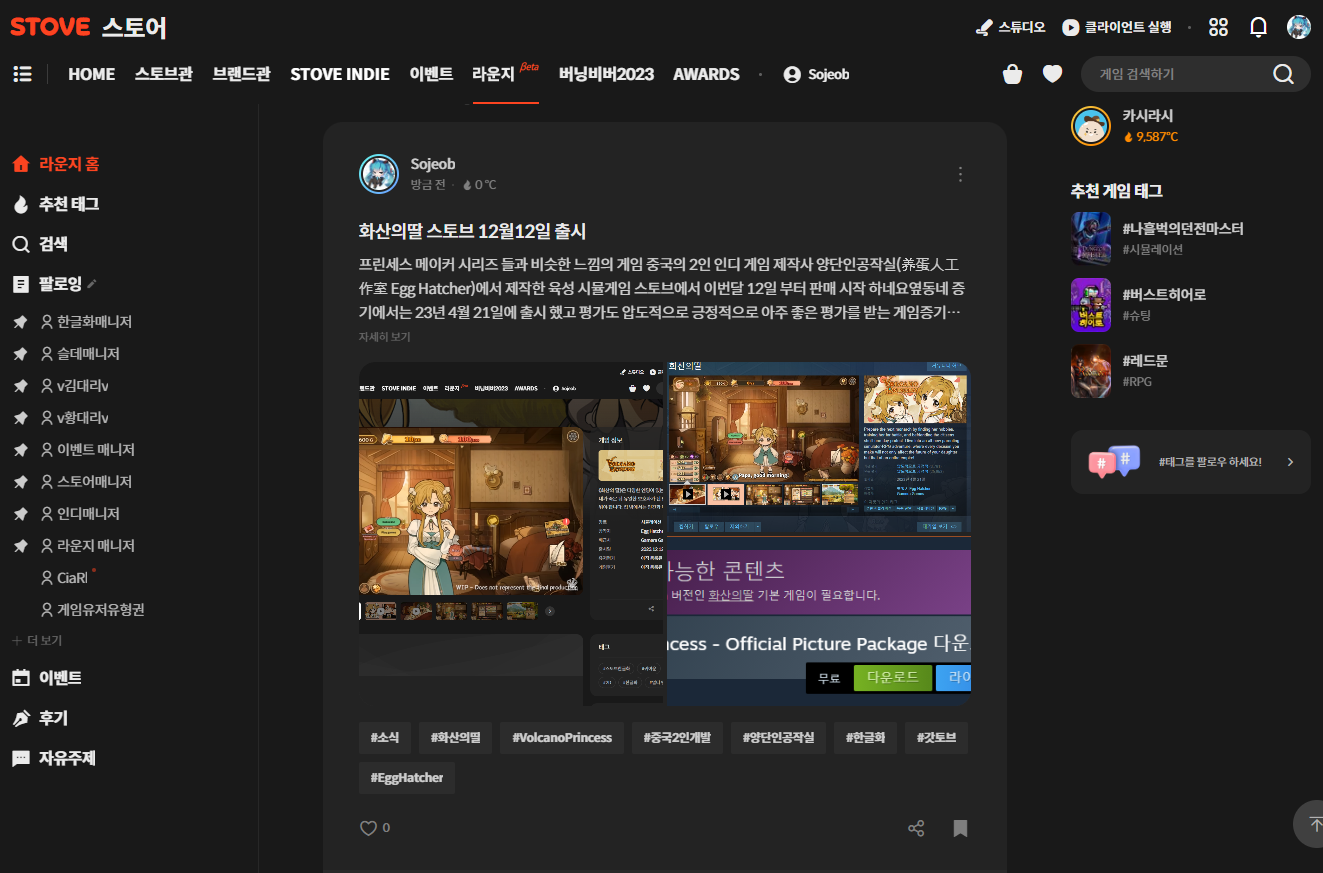Toggle the pin for v황대리v

20,418
